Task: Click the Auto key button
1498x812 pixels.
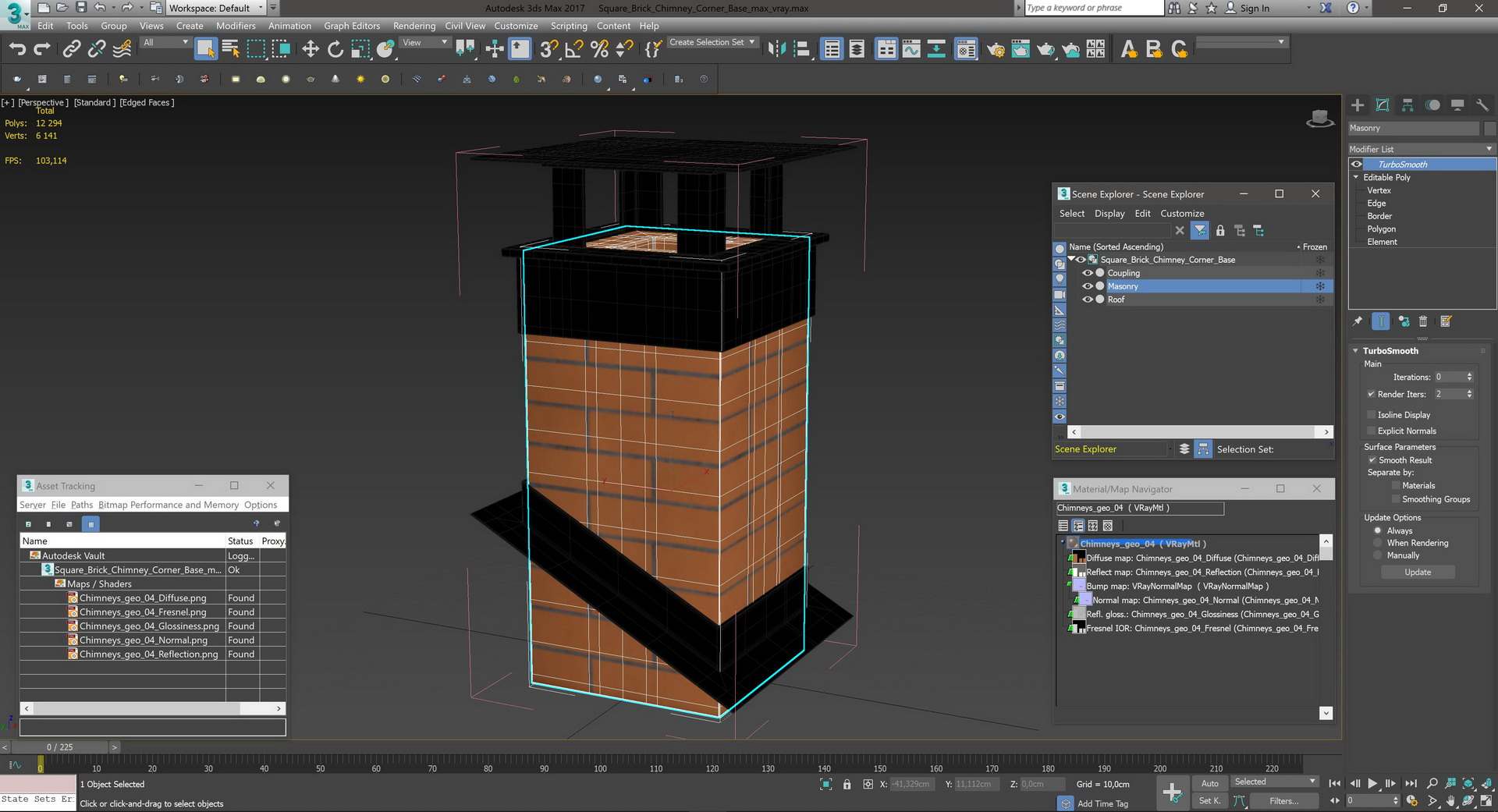Action: coord(1209,783)
